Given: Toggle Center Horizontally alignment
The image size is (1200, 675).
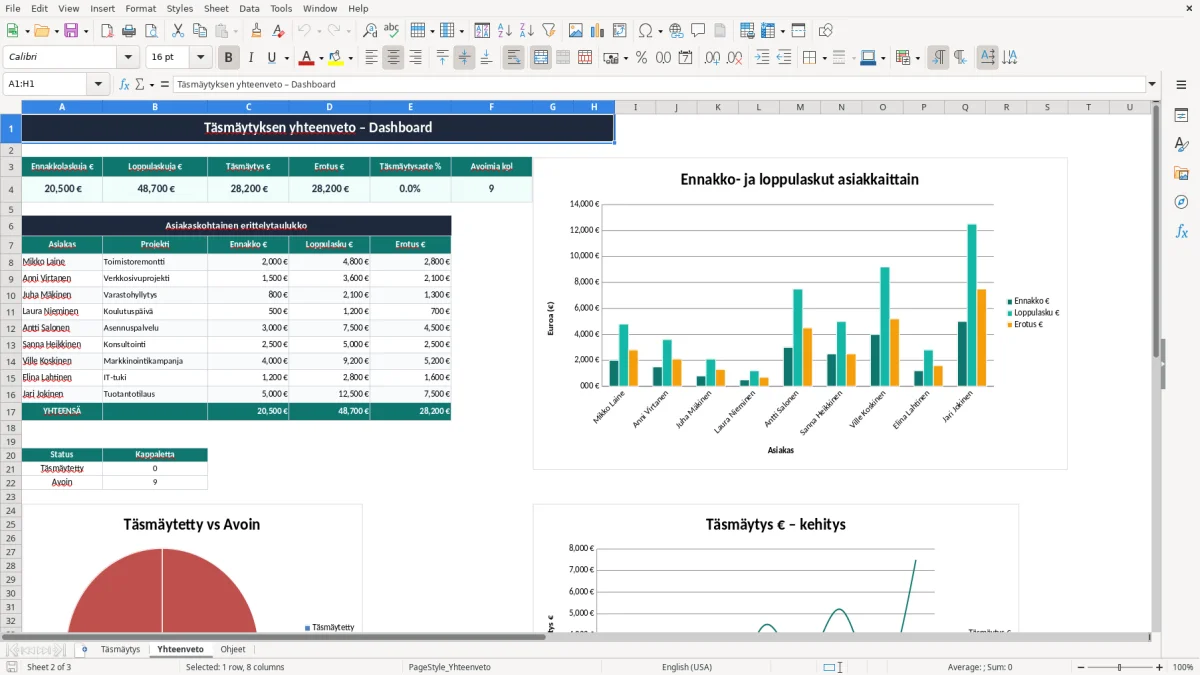Looking at the screenshot, I should click(393, 58).
